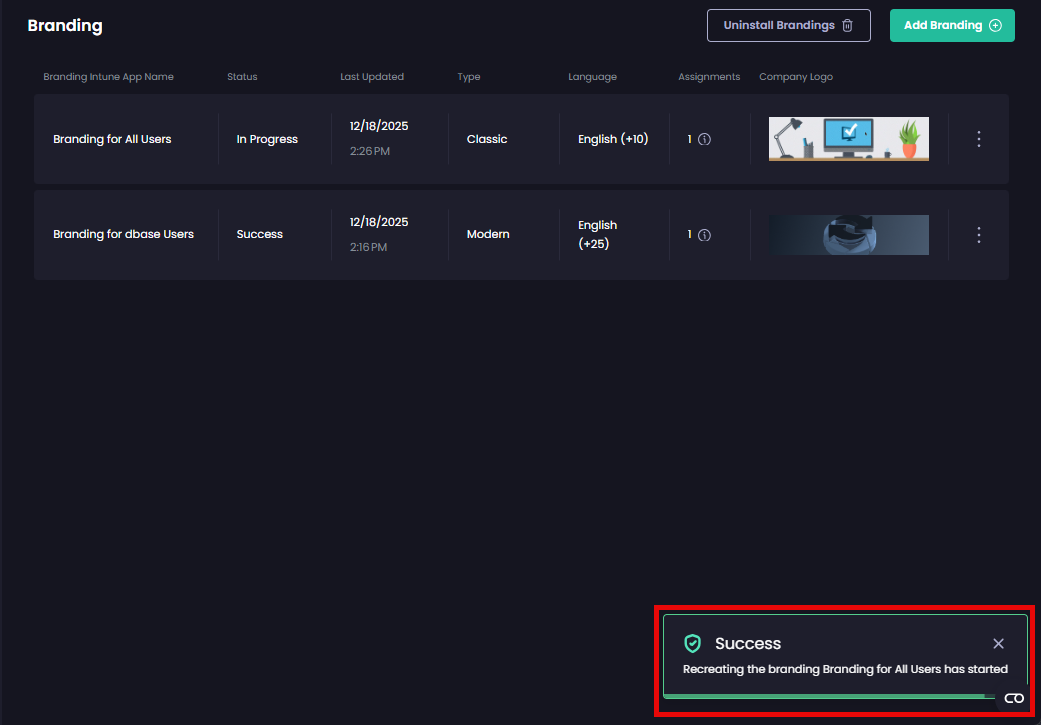Click the link icon at toast bottom corner
This screenshot has width=1041, height=725.
click(1014, 698)
